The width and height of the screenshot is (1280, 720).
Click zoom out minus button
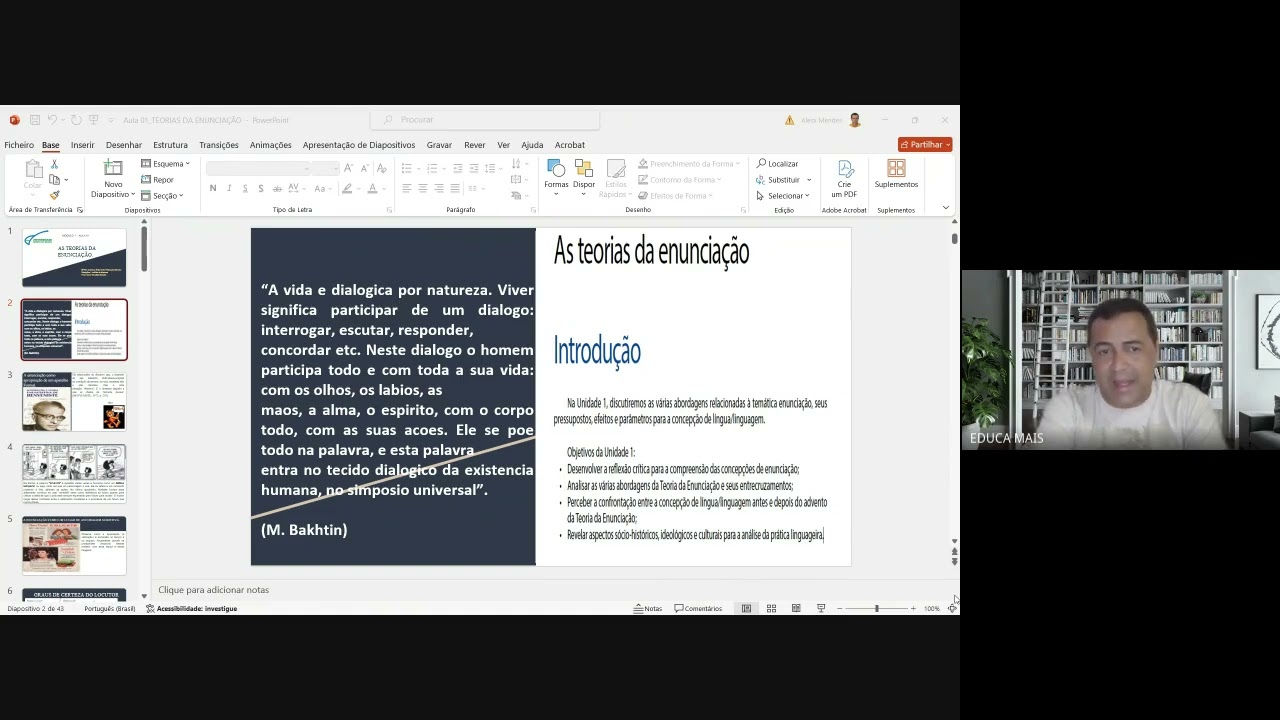point(840,608)
